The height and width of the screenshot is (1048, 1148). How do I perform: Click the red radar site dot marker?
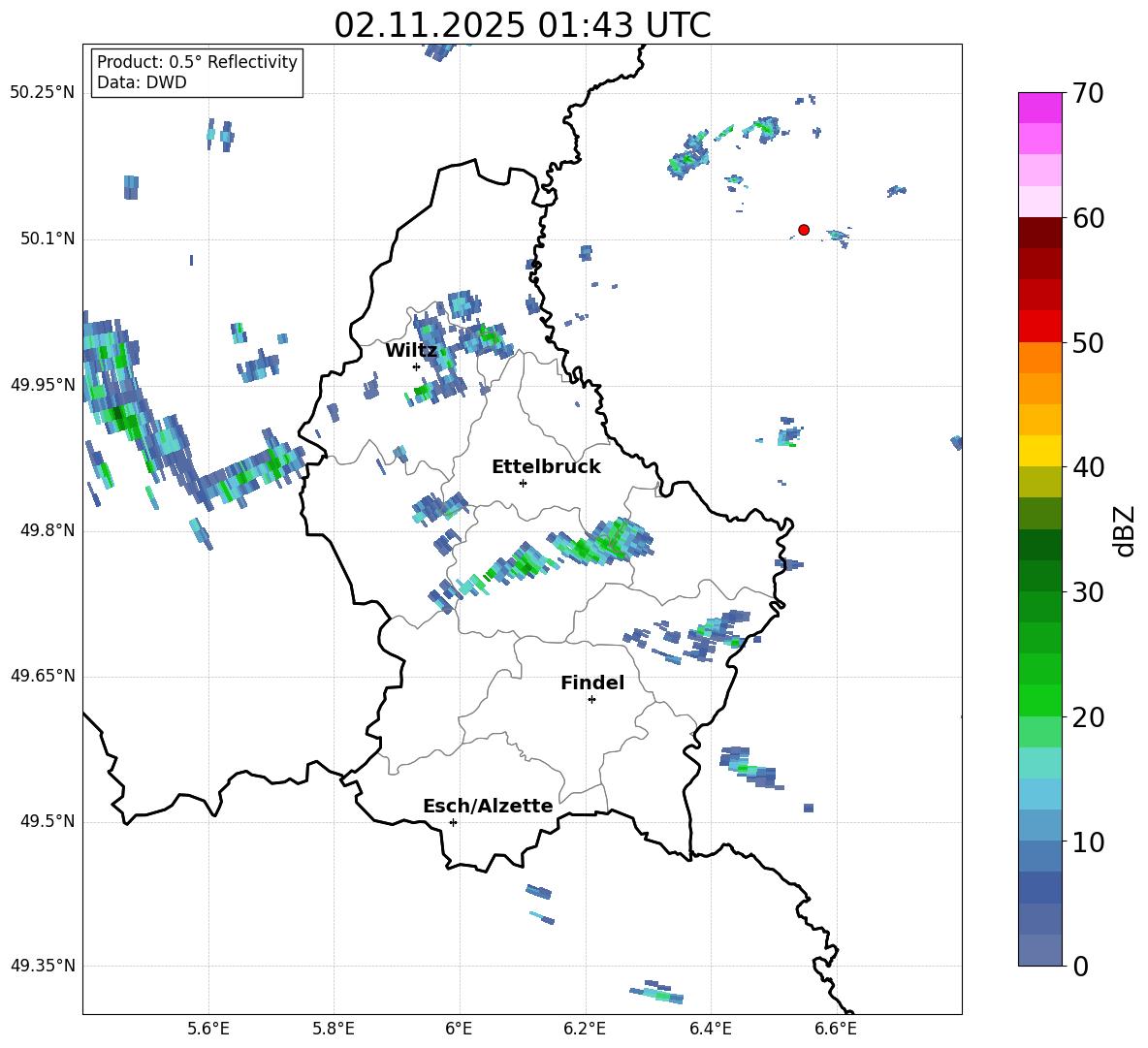[x=804, y=230]
